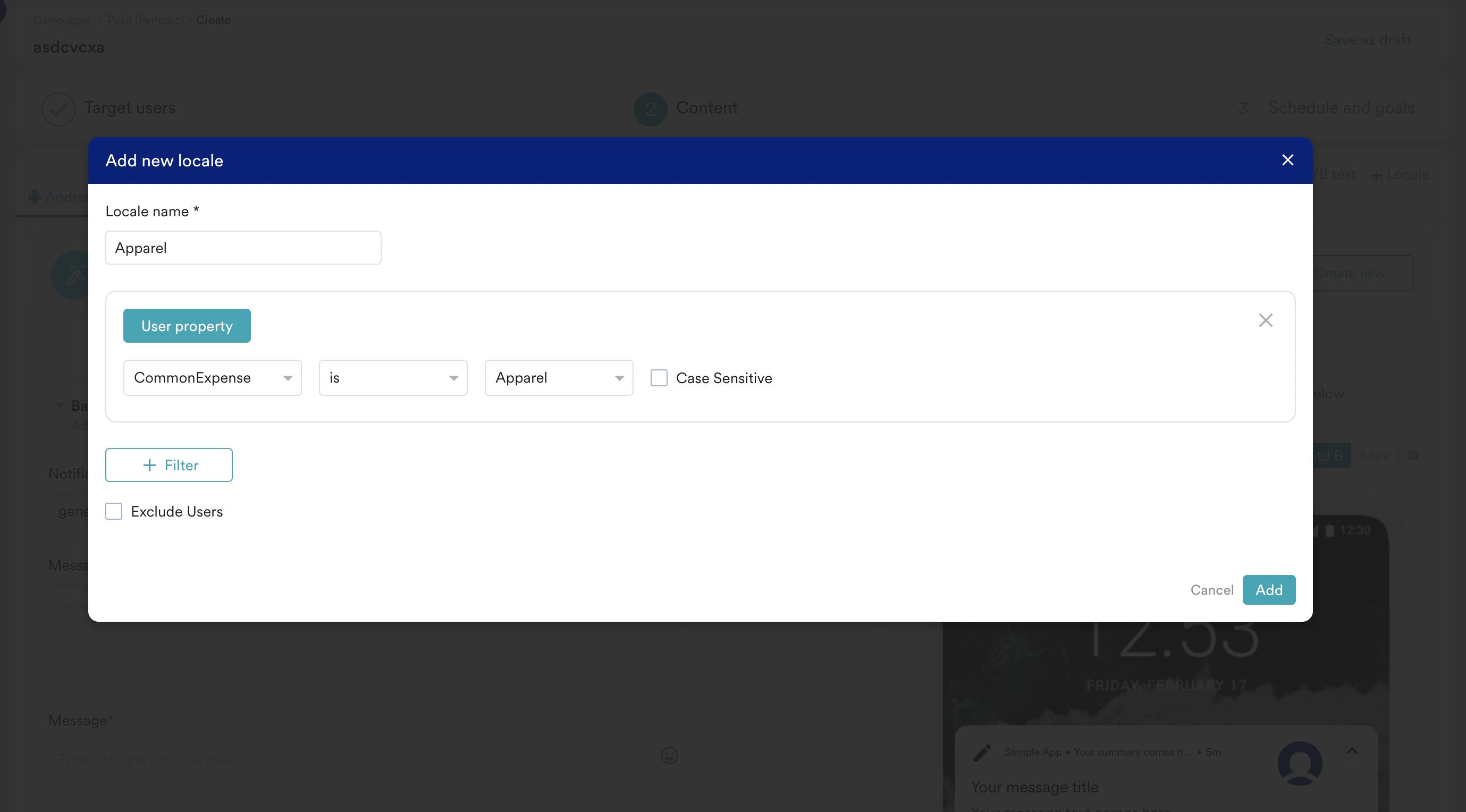Viewport: 1466px width, 812px height.
Task: Click the User property tag button
Action: [187, 326]
